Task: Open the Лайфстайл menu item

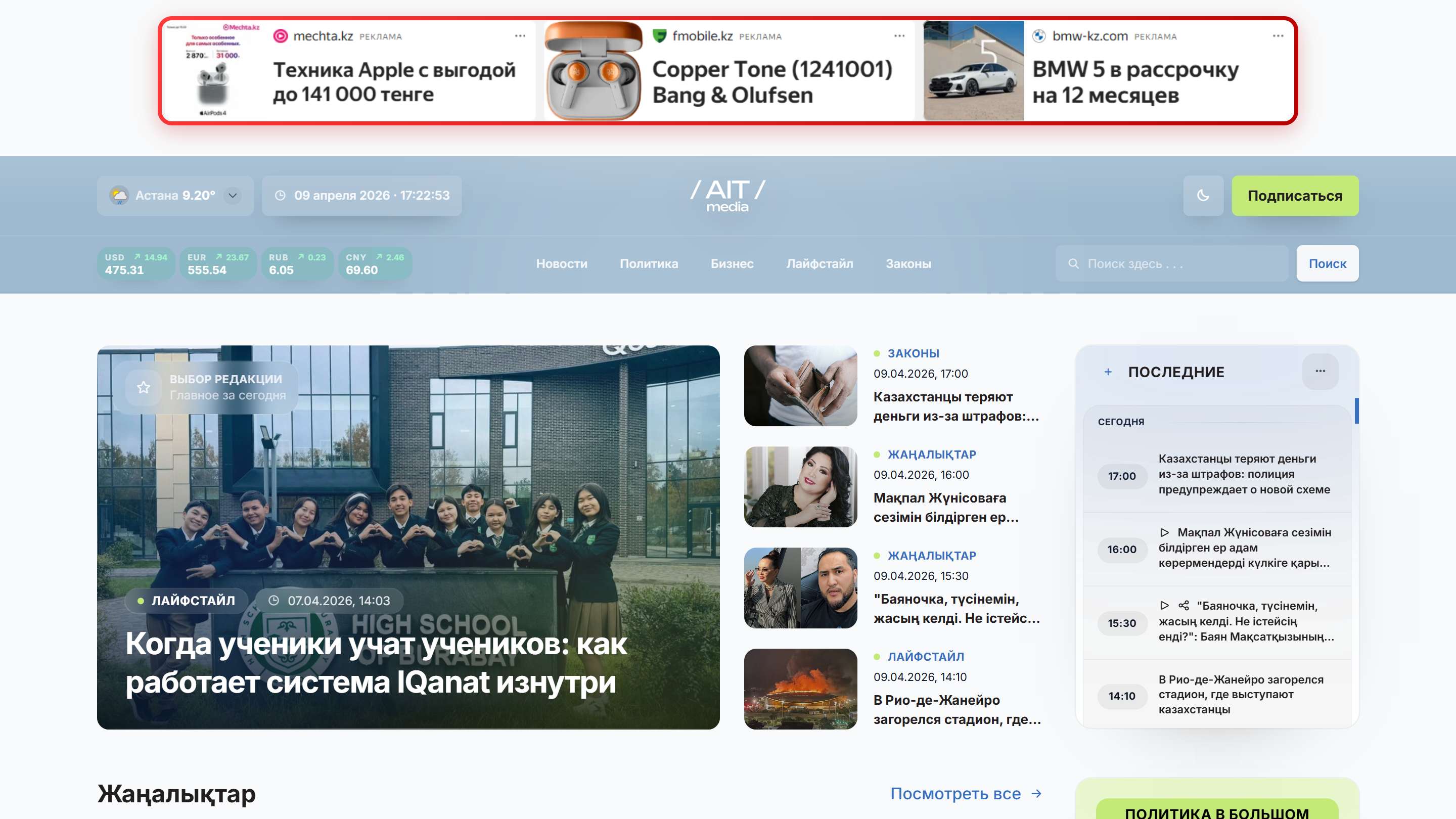Action: (x=820, y=263)
